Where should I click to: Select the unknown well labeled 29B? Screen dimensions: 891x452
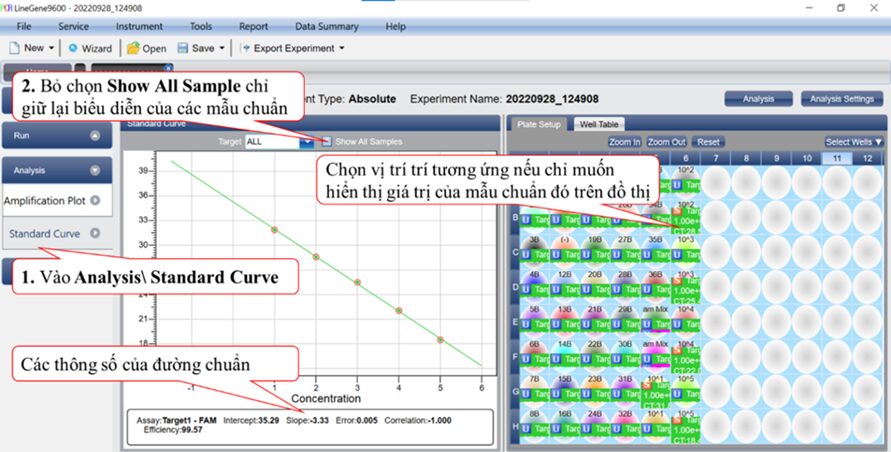coord(625,321)
